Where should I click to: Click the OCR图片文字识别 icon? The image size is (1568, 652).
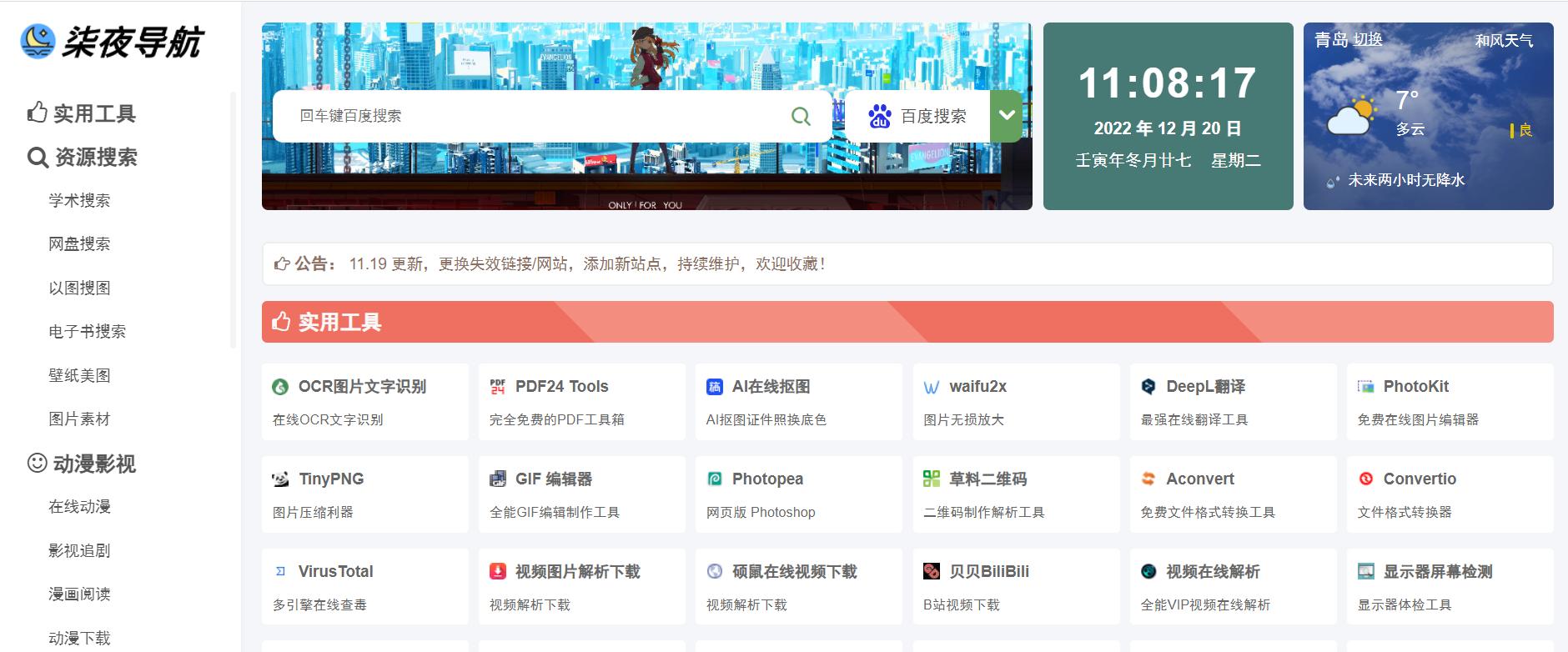point(280,387)
